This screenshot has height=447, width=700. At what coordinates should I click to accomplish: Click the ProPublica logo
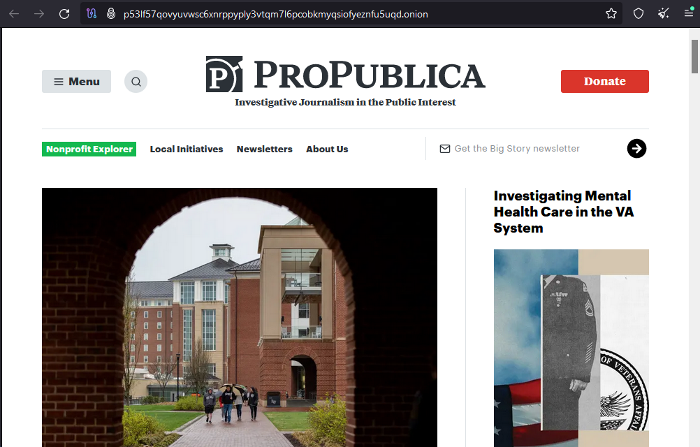point(345,81)
